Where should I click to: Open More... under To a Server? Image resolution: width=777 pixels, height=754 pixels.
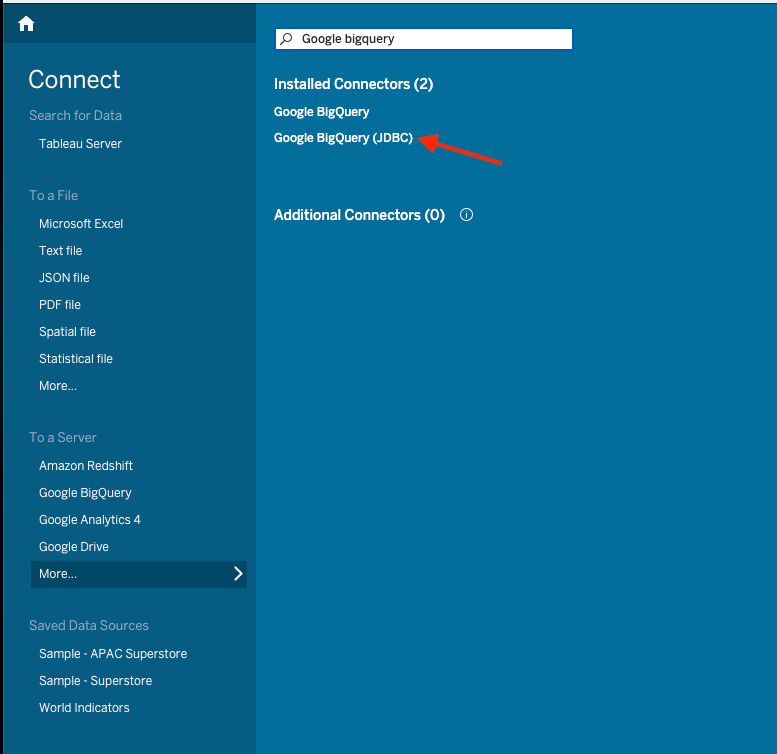click(x=139, y=574)
